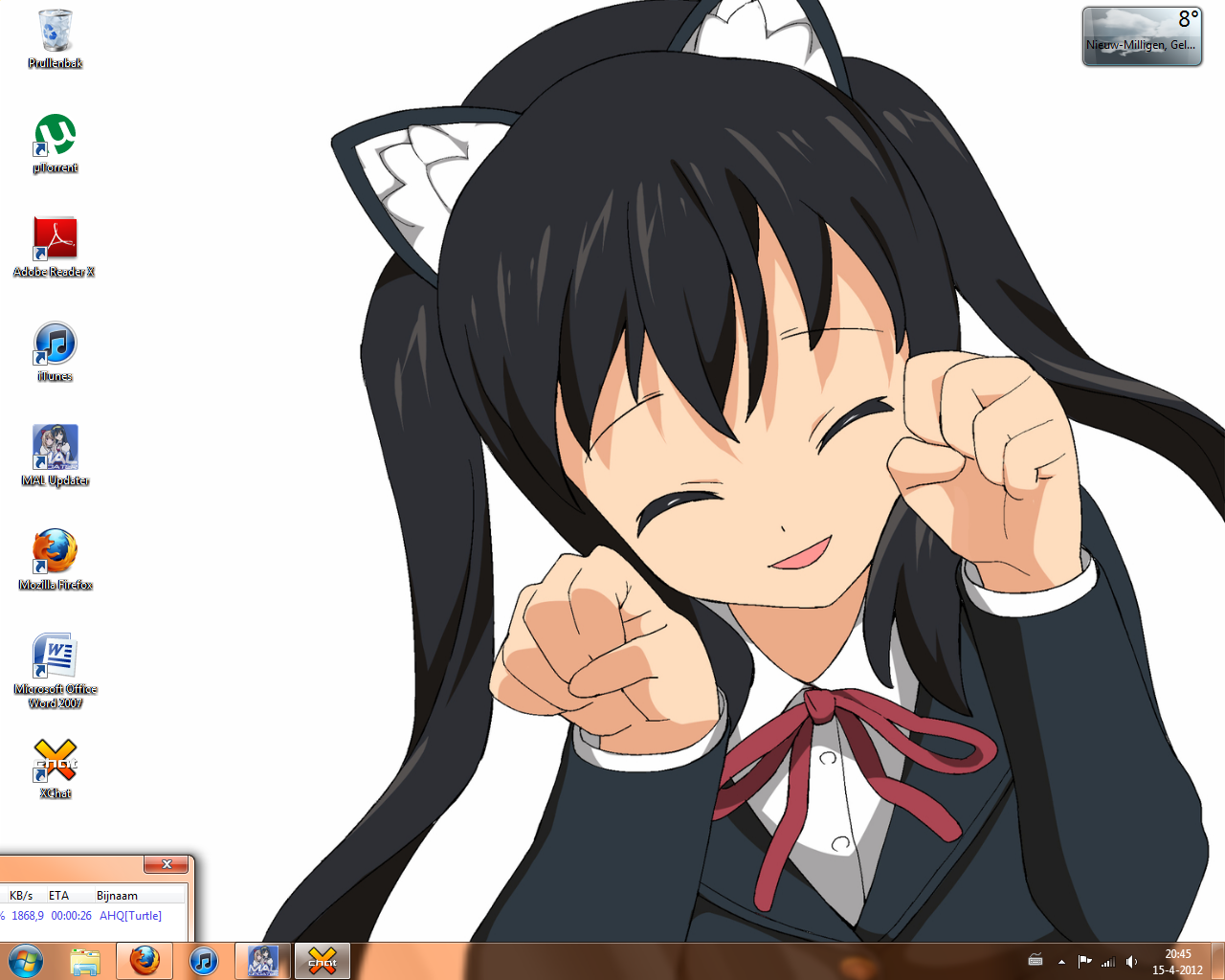Open the Microsoft Office Word 2007 shortcut
Viewport: 1225px width, 980px height.
pos(56,671)
